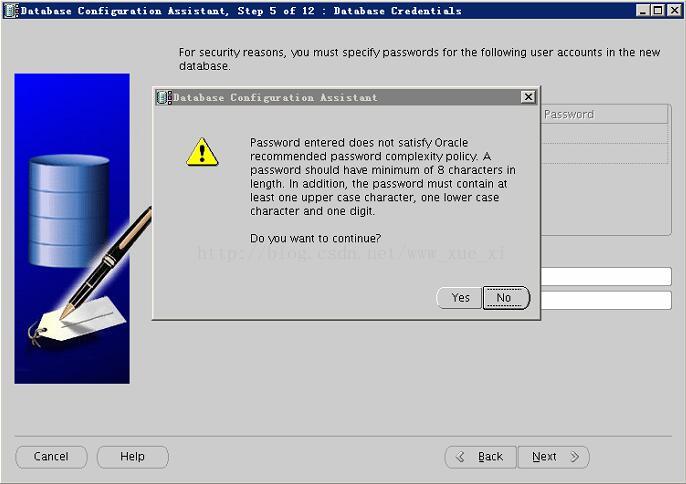The width and height of the screenshot is (686, 484).
Task: Click Yes to continue with weak password
Action: pyautogui.click(x=459, y=298)
